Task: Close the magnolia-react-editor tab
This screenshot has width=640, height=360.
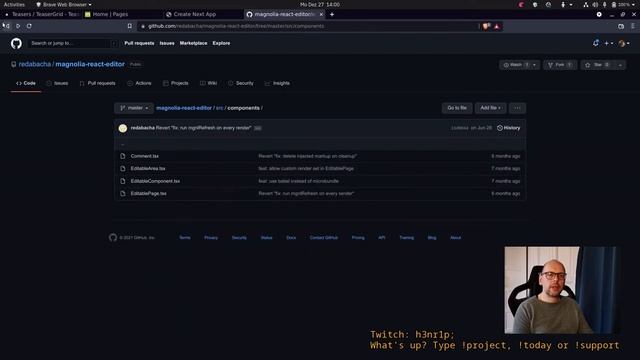Action: (x=321, y=14)
